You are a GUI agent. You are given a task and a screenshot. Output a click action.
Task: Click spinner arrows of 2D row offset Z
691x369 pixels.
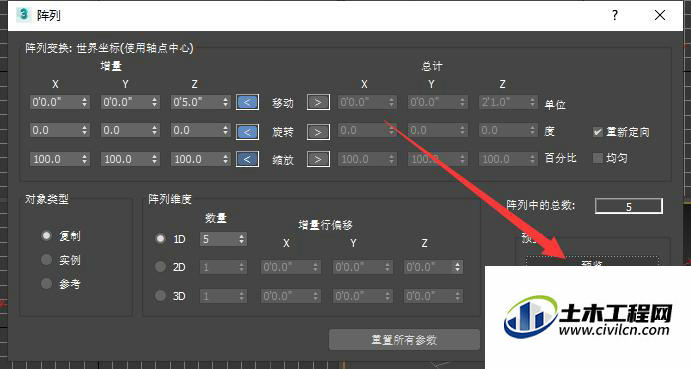point(457,267)
